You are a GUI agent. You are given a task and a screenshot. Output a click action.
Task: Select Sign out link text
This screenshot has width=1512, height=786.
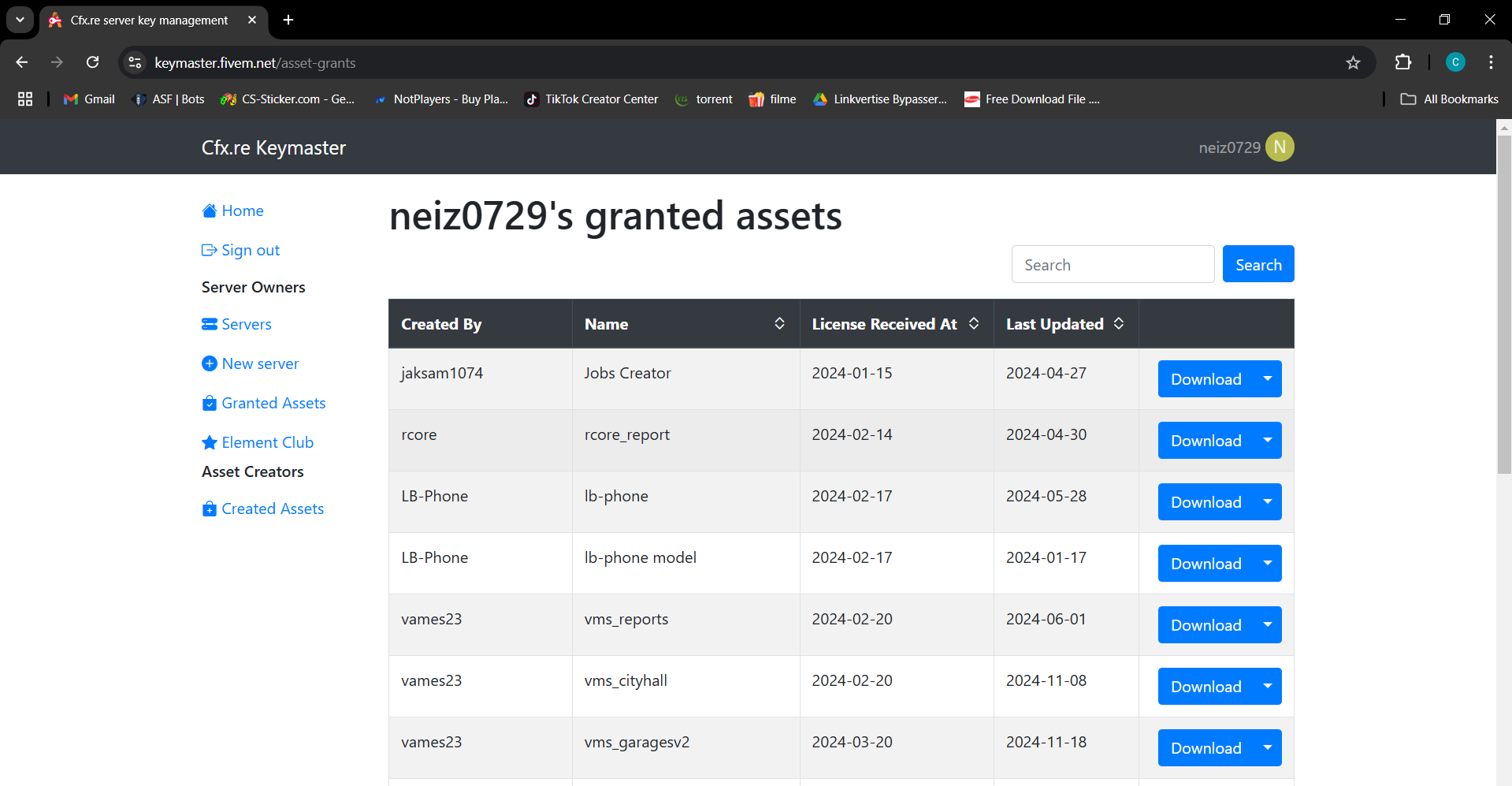coord(251,250)
